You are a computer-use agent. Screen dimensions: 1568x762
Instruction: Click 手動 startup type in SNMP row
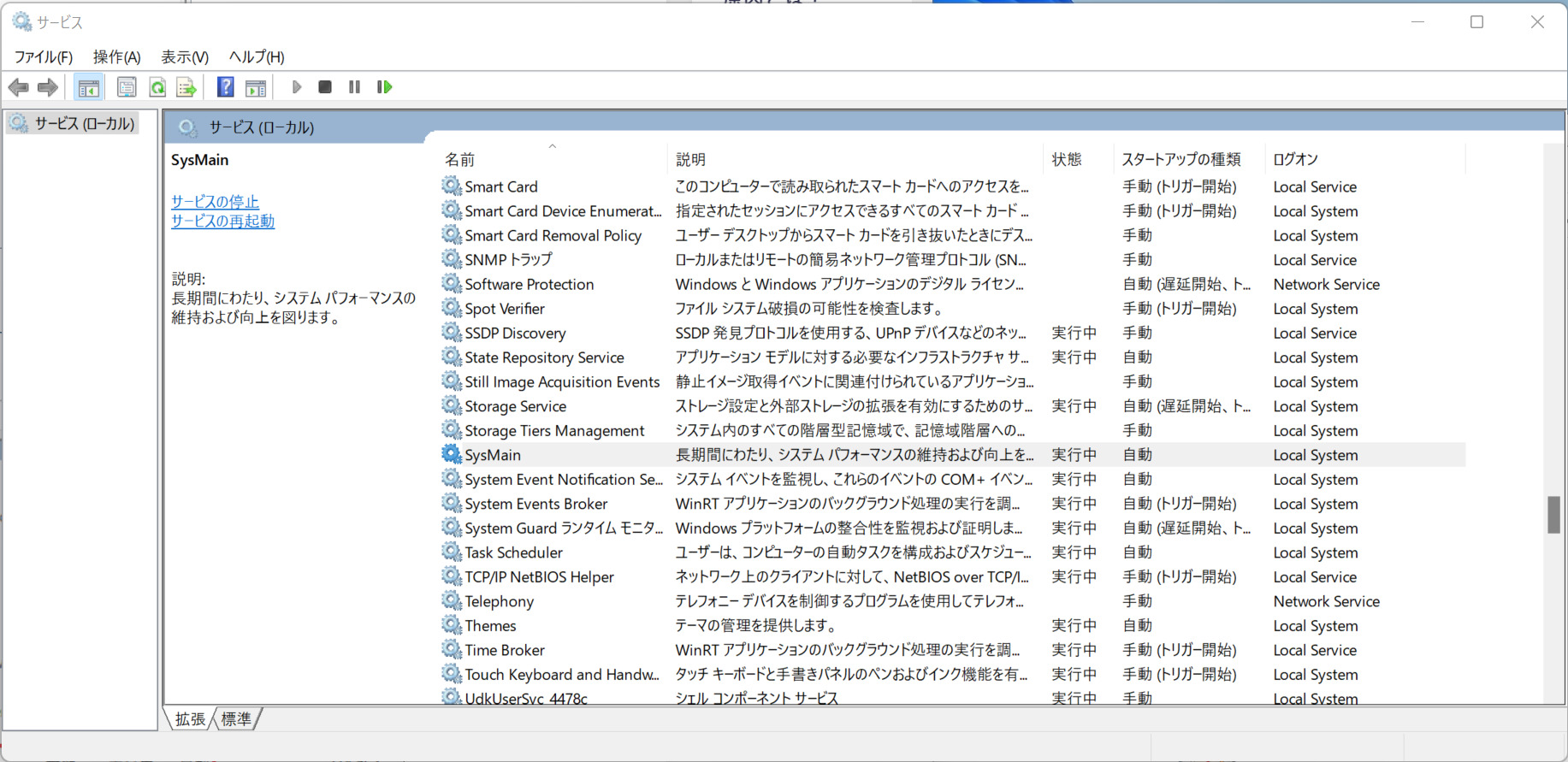coord(1137,259)
